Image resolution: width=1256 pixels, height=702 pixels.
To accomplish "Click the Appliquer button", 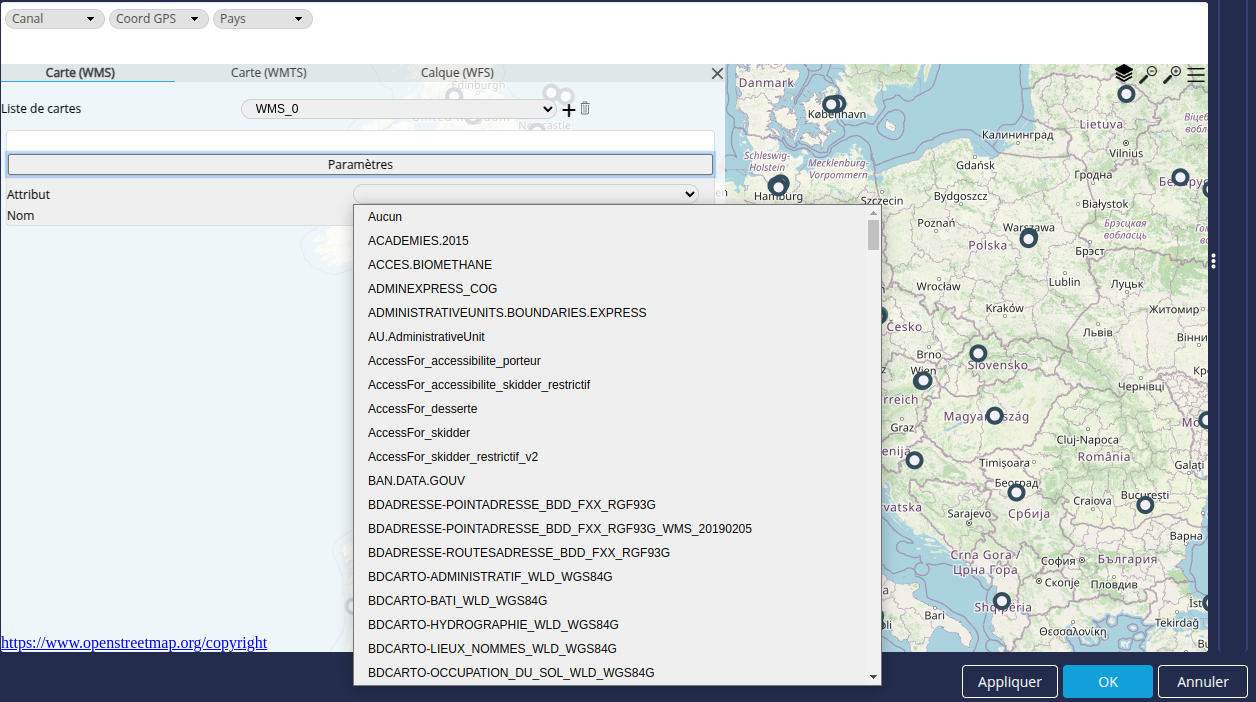I will [1010, 682].
